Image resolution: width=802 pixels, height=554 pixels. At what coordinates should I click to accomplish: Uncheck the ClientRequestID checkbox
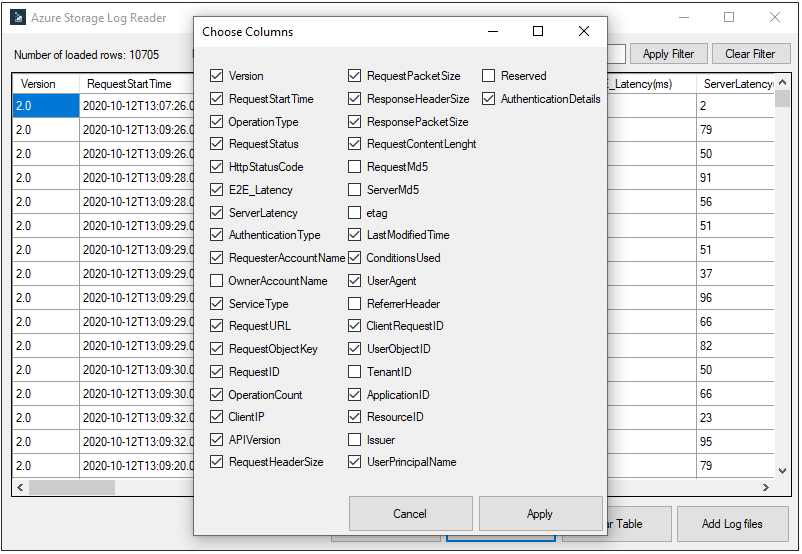point(354,326)
